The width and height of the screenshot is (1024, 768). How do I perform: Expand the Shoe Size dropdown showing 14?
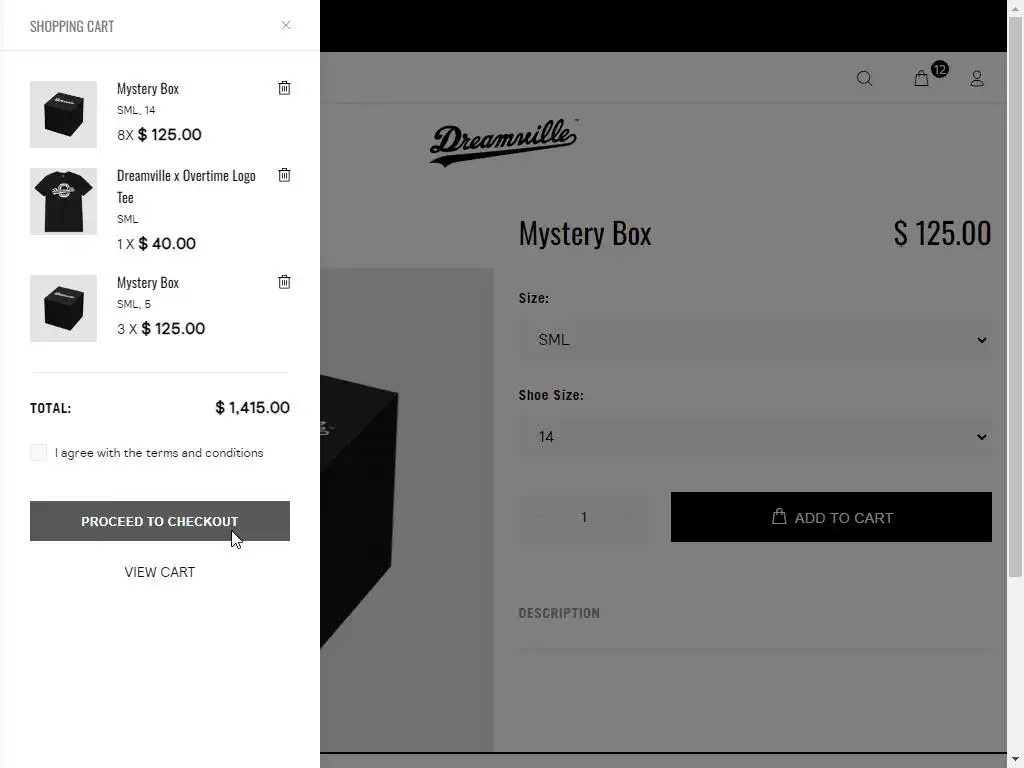(x=755, y=437)
